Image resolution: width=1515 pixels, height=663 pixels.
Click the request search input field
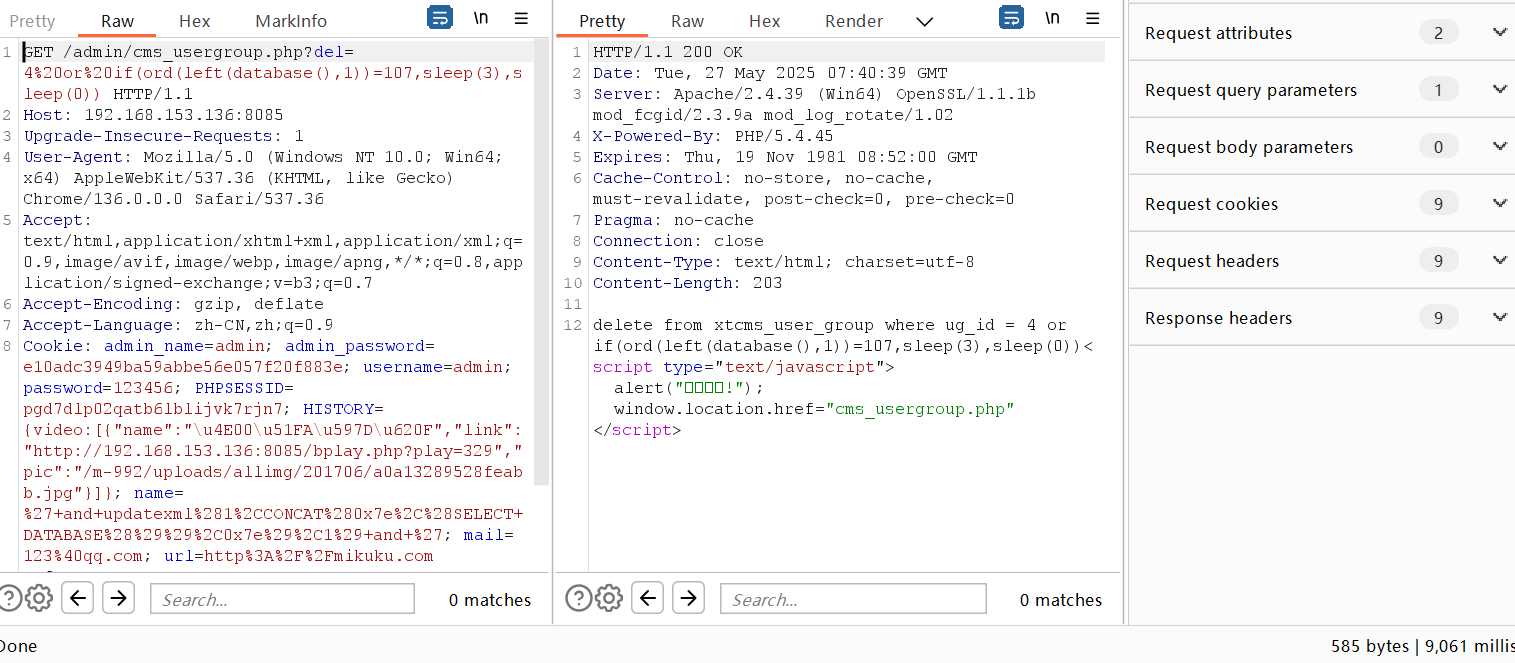282,599
